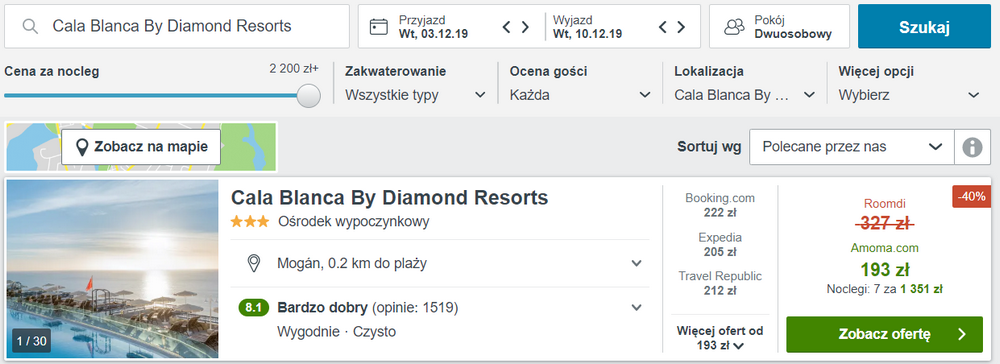The width and height of the screenshot is (1000, 364).
Task: Click the search magnifier icon
Action: point(30,26)
